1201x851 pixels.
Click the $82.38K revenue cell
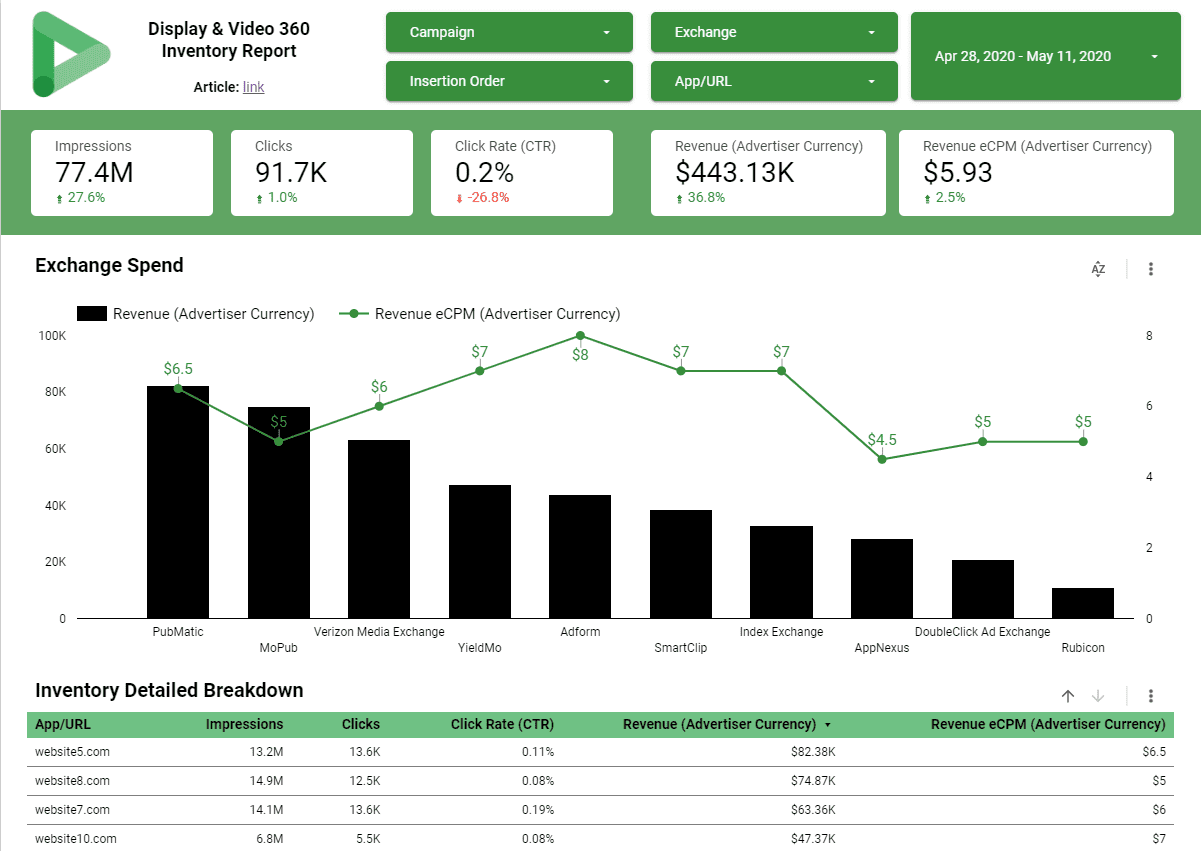click(x=813, y=752)
